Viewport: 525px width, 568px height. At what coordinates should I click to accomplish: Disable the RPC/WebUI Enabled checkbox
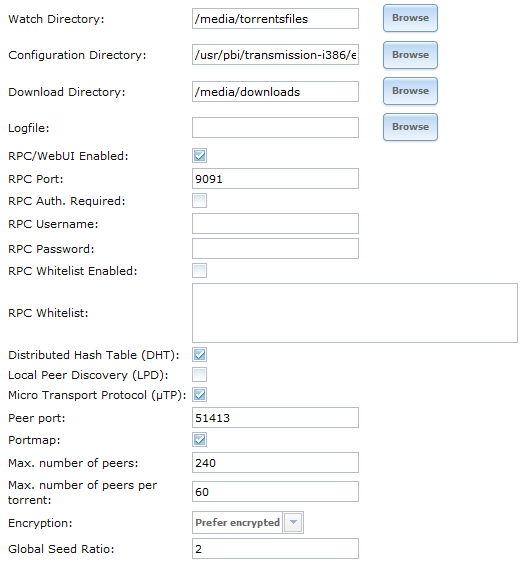199,156
